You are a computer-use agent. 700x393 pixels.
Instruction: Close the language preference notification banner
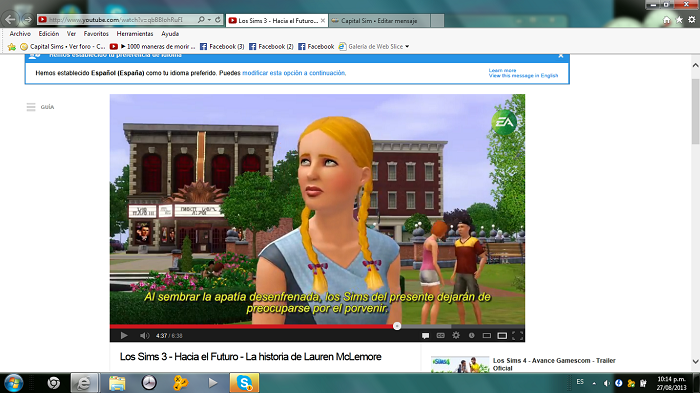coord(561,56)
